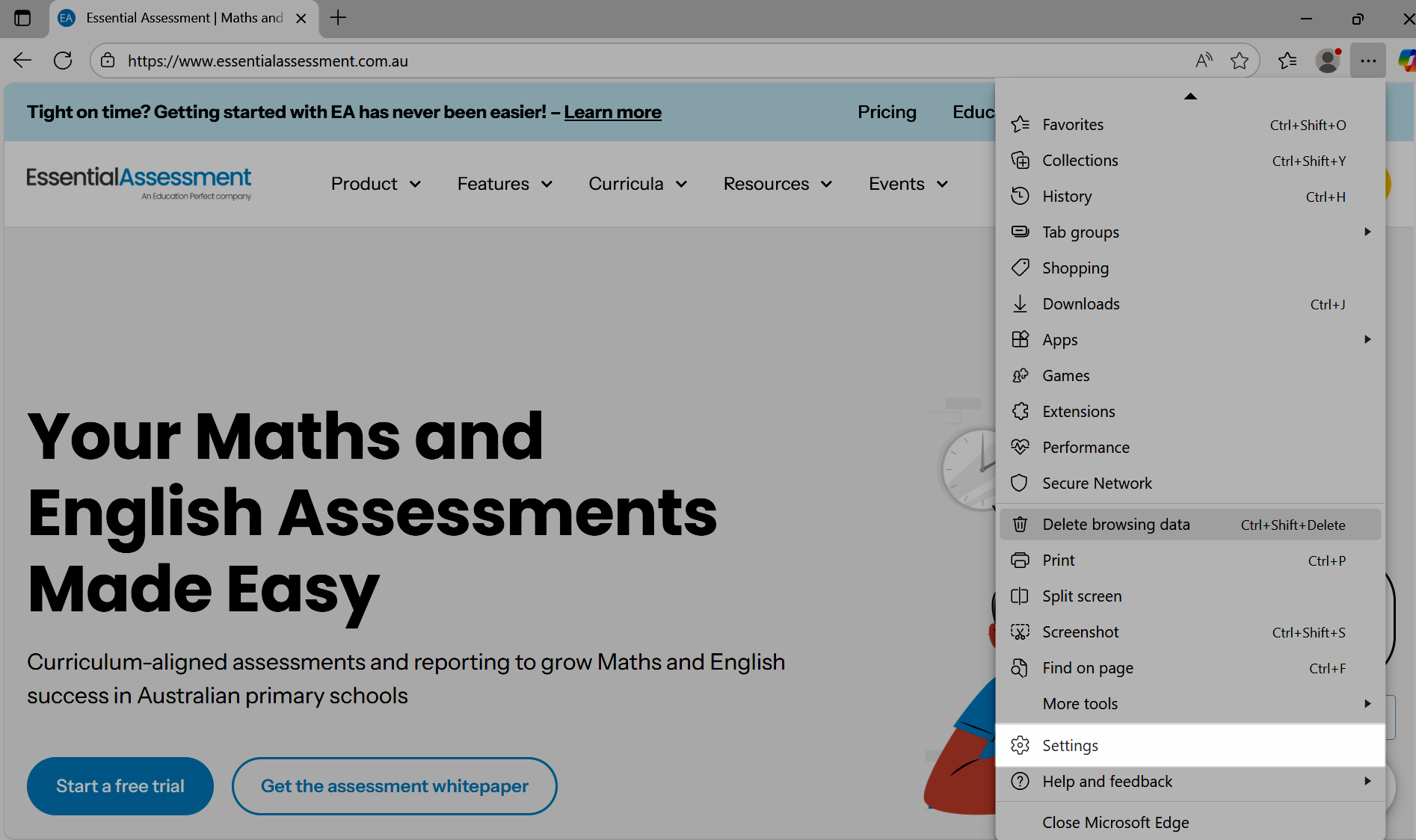The image size is (1416, 840).
Task: Choose Split screen from the menu
Action: (1190, 596)
